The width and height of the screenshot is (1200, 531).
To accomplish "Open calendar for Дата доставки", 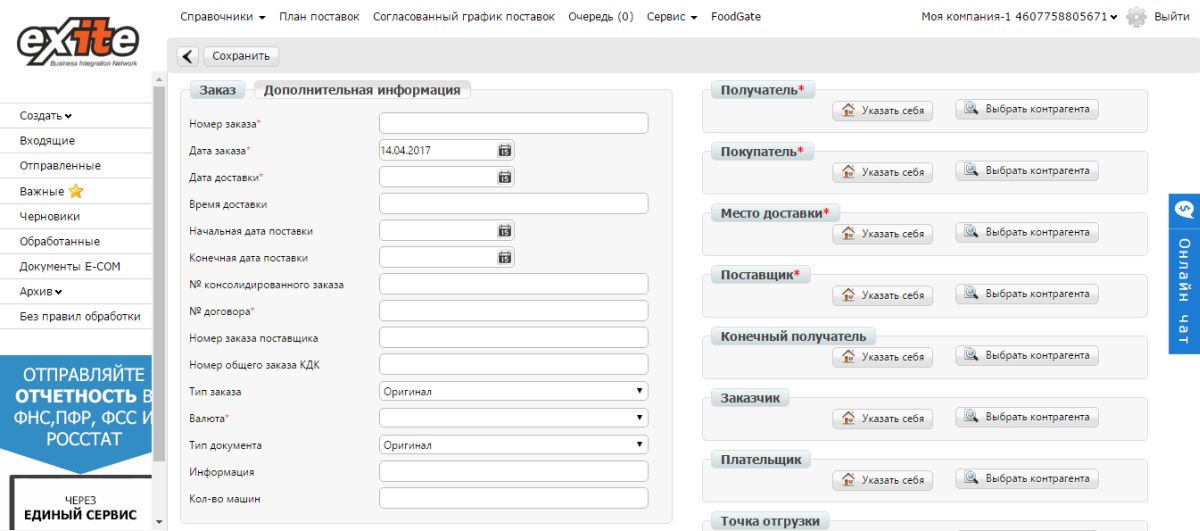I will pyautogui.click(x=505, y=177).
